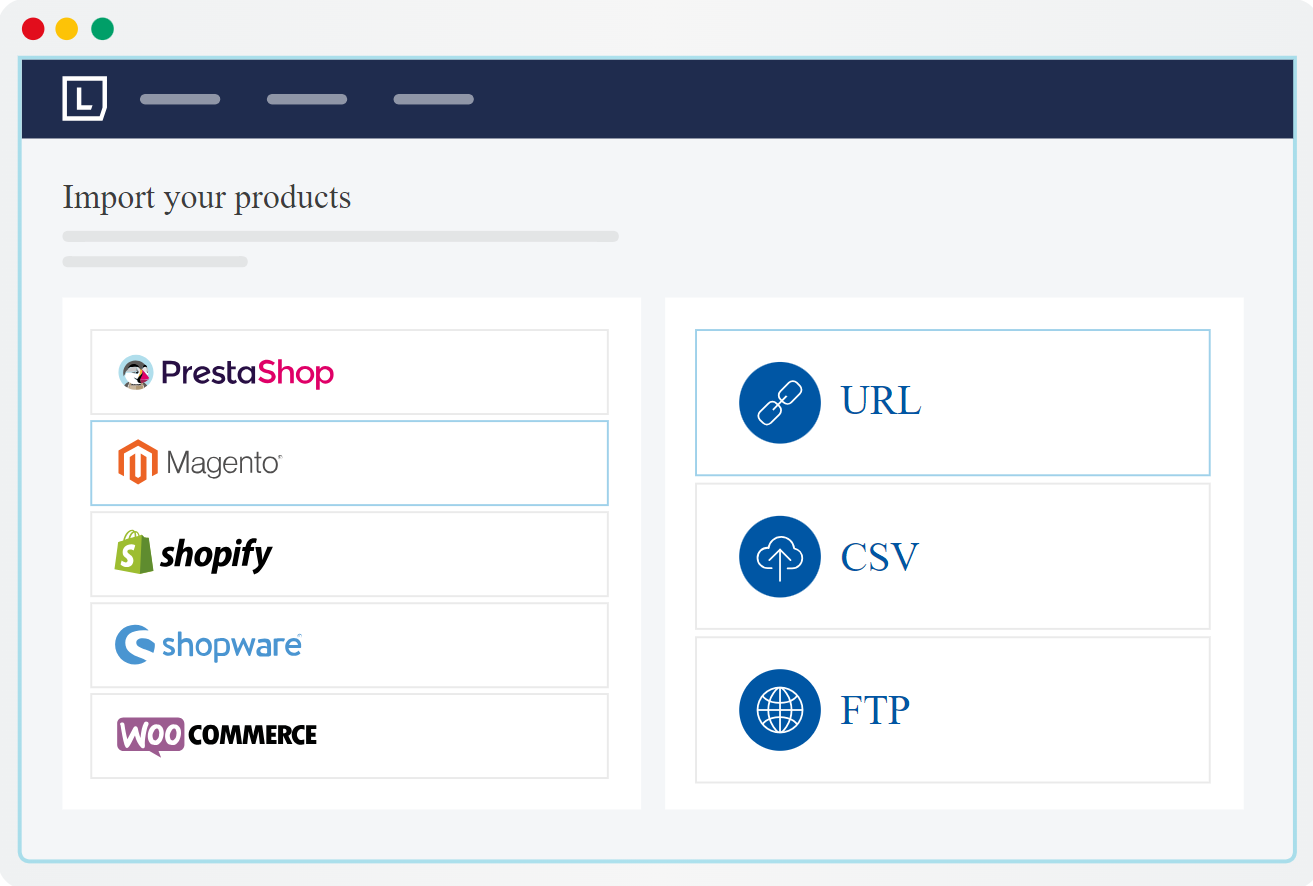Click the 'FTP' text label
The height and width of the screenshot is (886, 1313).
click(x=876, y=711)
